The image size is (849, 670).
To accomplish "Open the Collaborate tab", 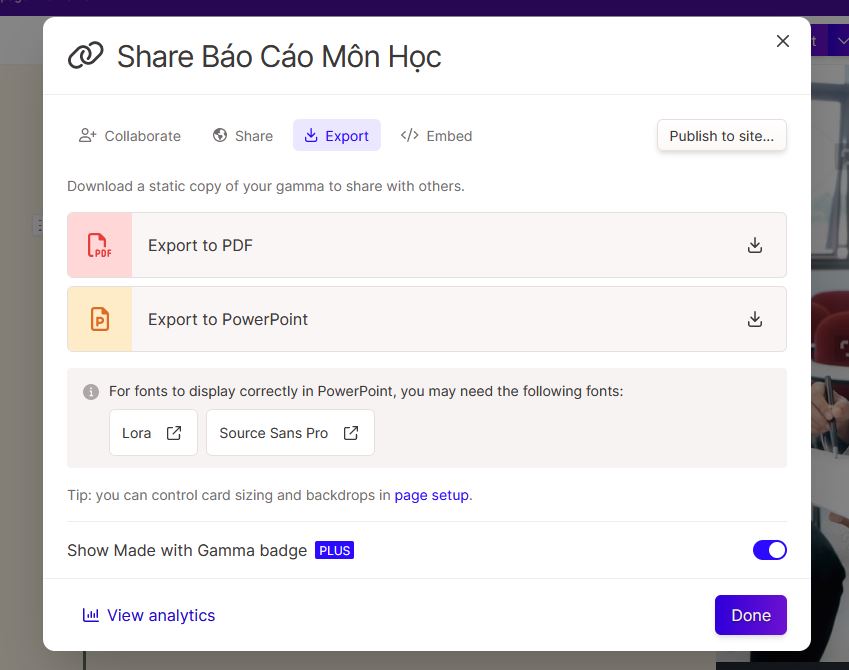I will tap(130, 135).
